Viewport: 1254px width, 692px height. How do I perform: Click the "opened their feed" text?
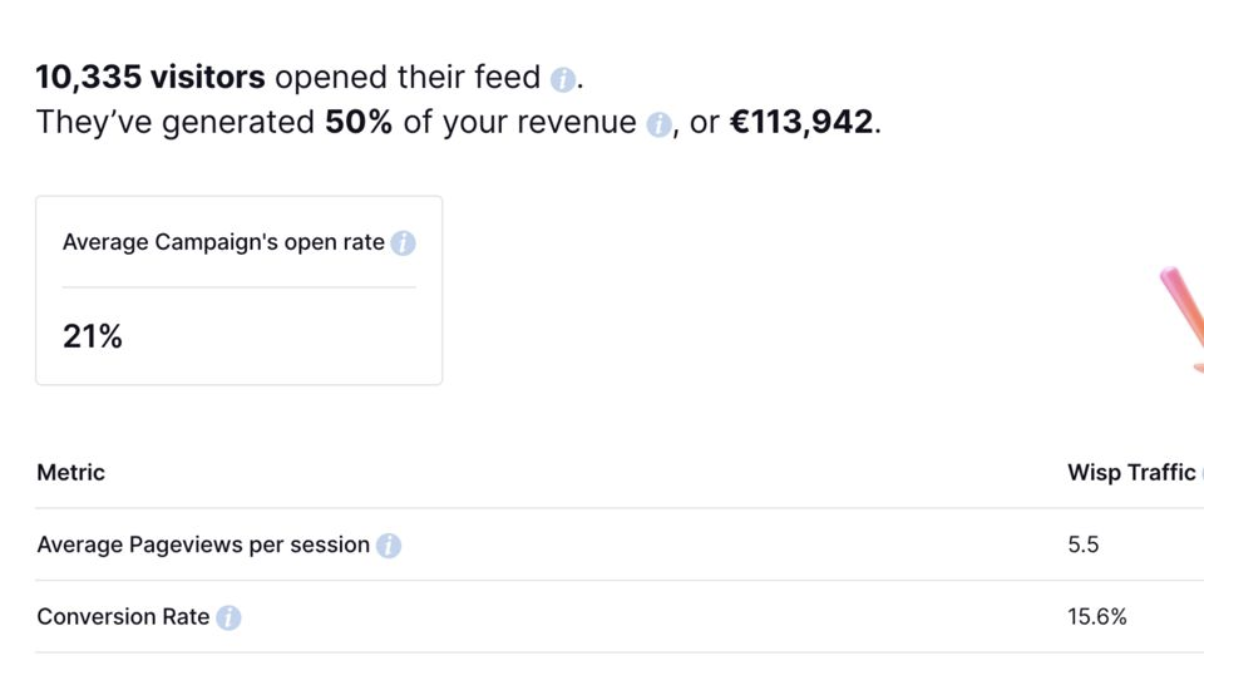pyautogui.click(x=408, y=77)
